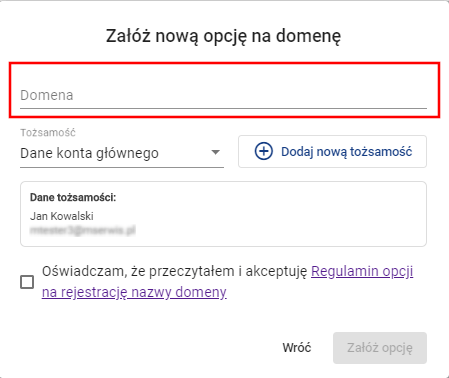Click the Domena input field

(223, 95)
